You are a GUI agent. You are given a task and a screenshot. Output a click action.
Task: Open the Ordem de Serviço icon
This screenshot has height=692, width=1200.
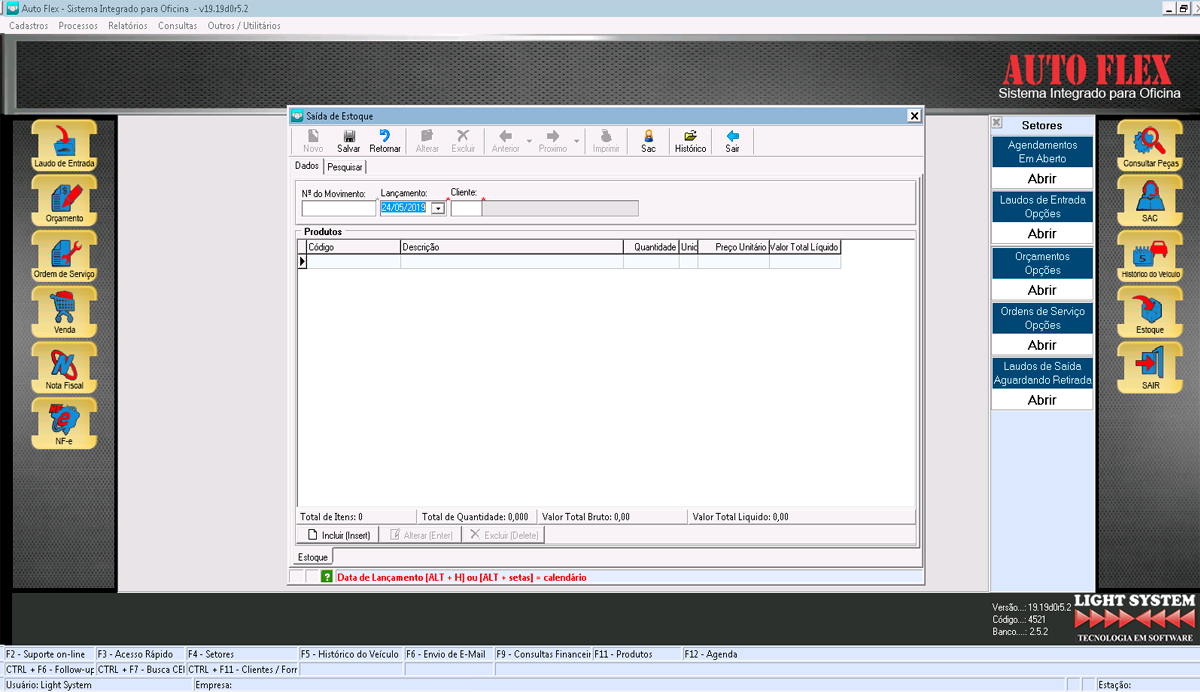pos(64,257)
